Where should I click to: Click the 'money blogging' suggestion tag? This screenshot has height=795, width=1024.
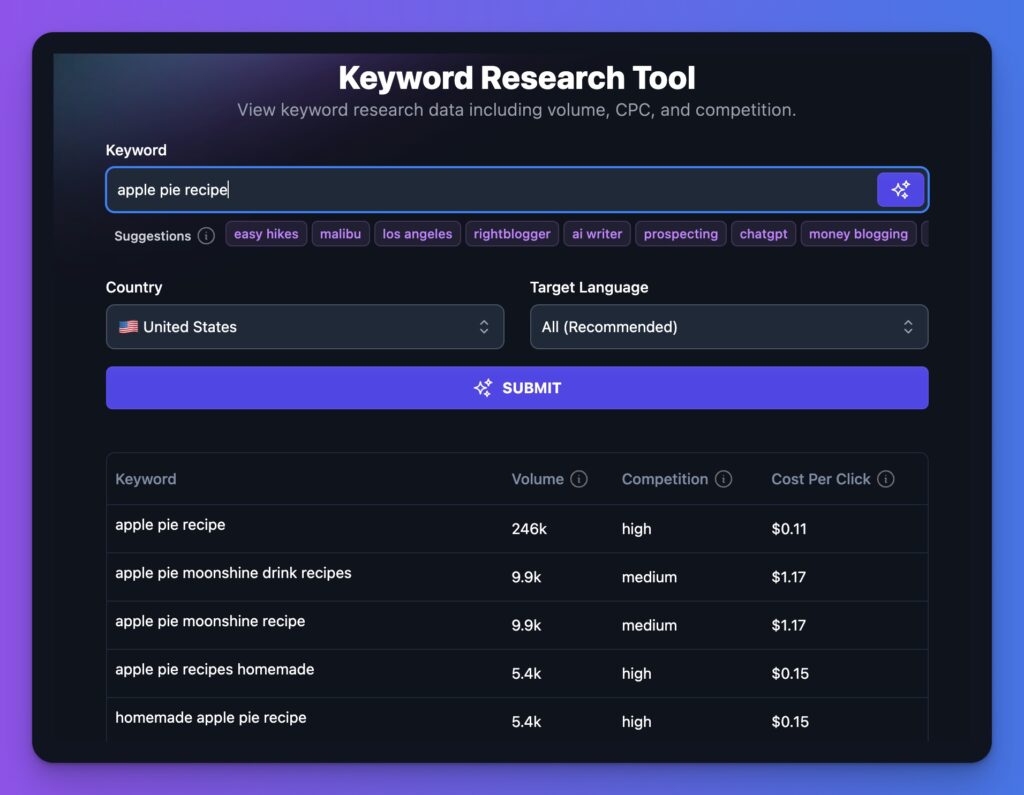(858, 233)
